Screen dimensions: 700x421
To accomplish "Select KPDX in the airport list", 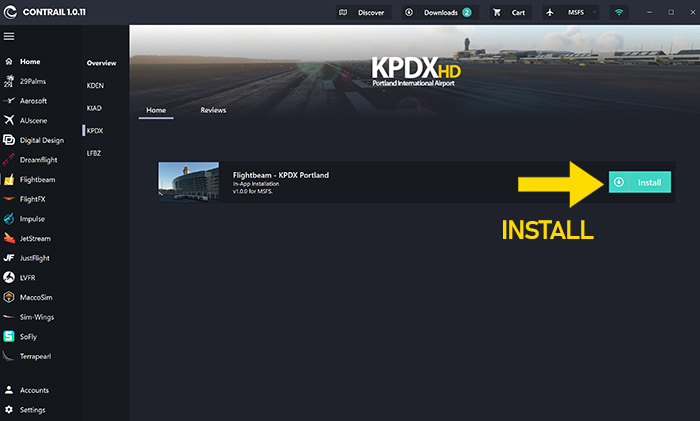I will click(x=95, y=131).
